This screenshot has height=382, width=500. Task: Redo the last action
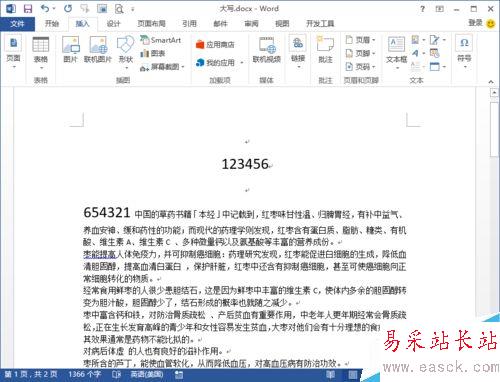(68, 9)
